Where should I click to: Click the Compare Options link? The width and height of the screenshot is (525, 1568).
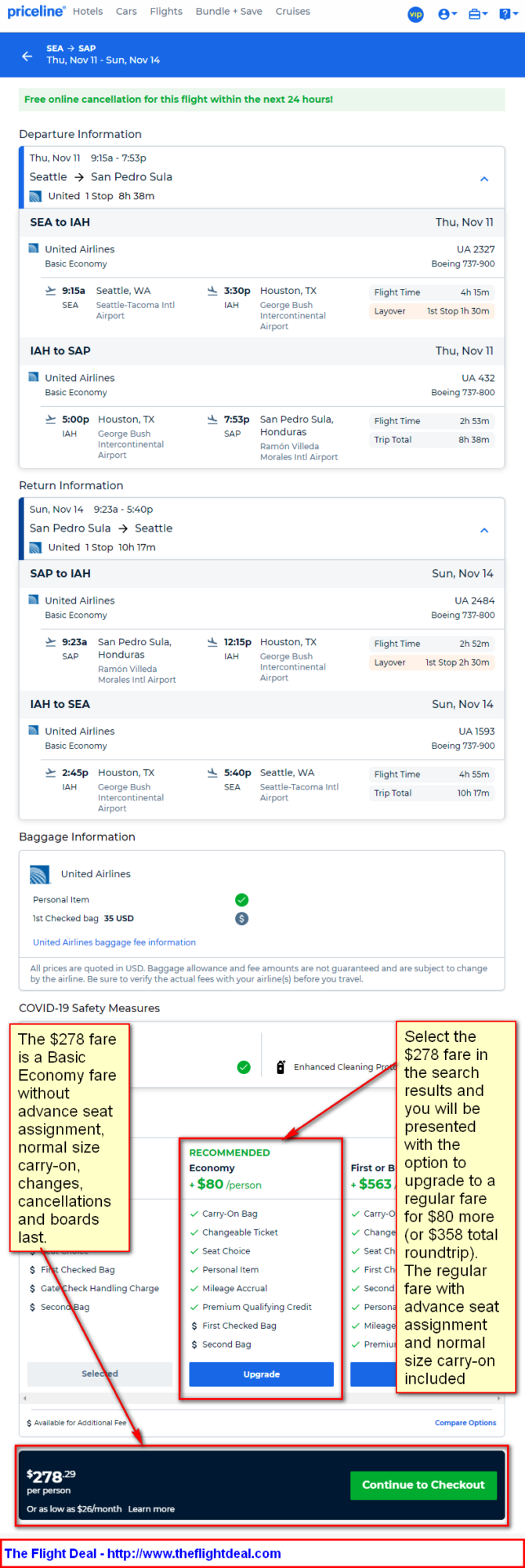point(465,1422)
